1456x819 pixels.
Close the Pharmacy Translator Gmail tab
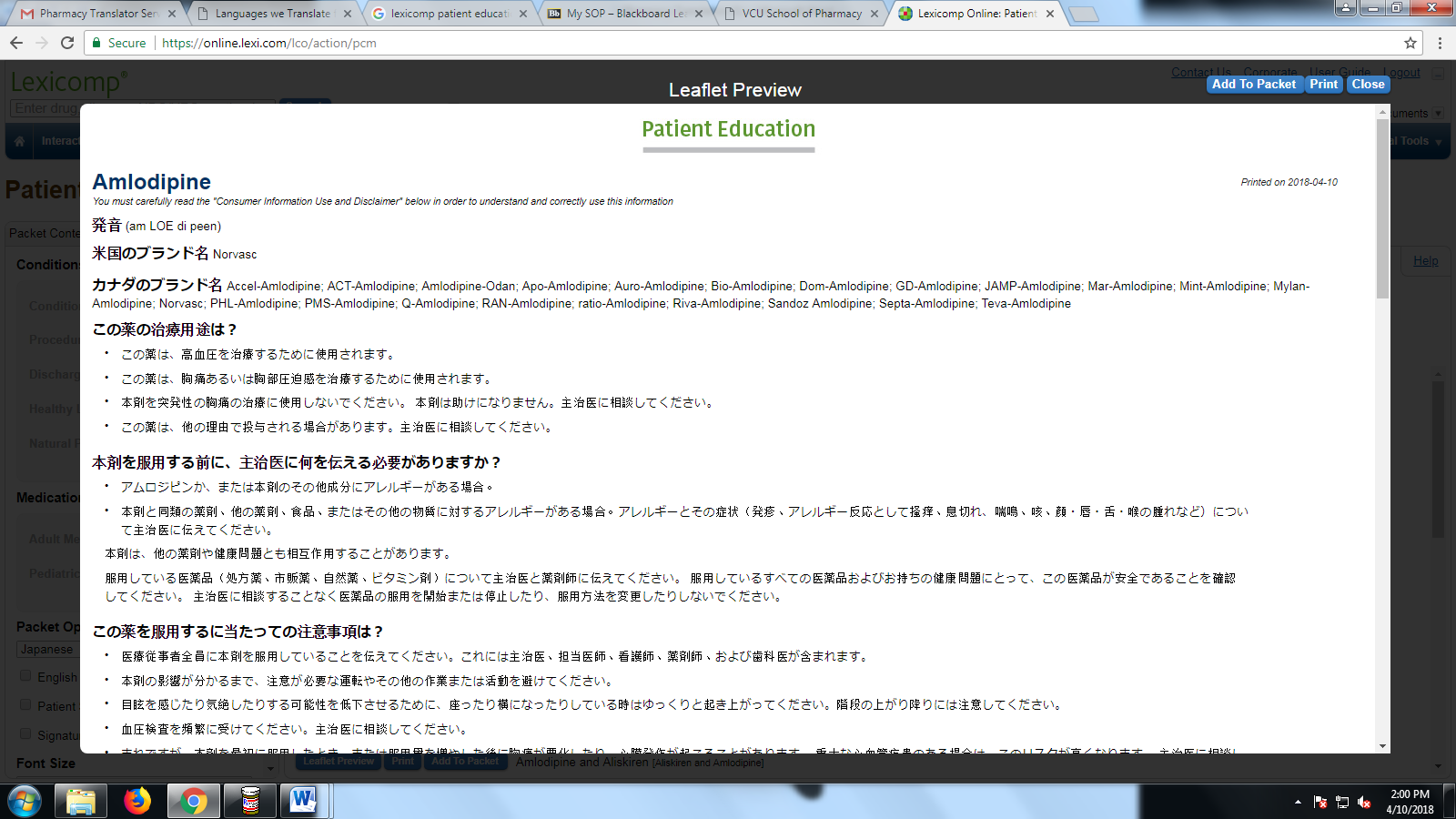tap(172, 14)
